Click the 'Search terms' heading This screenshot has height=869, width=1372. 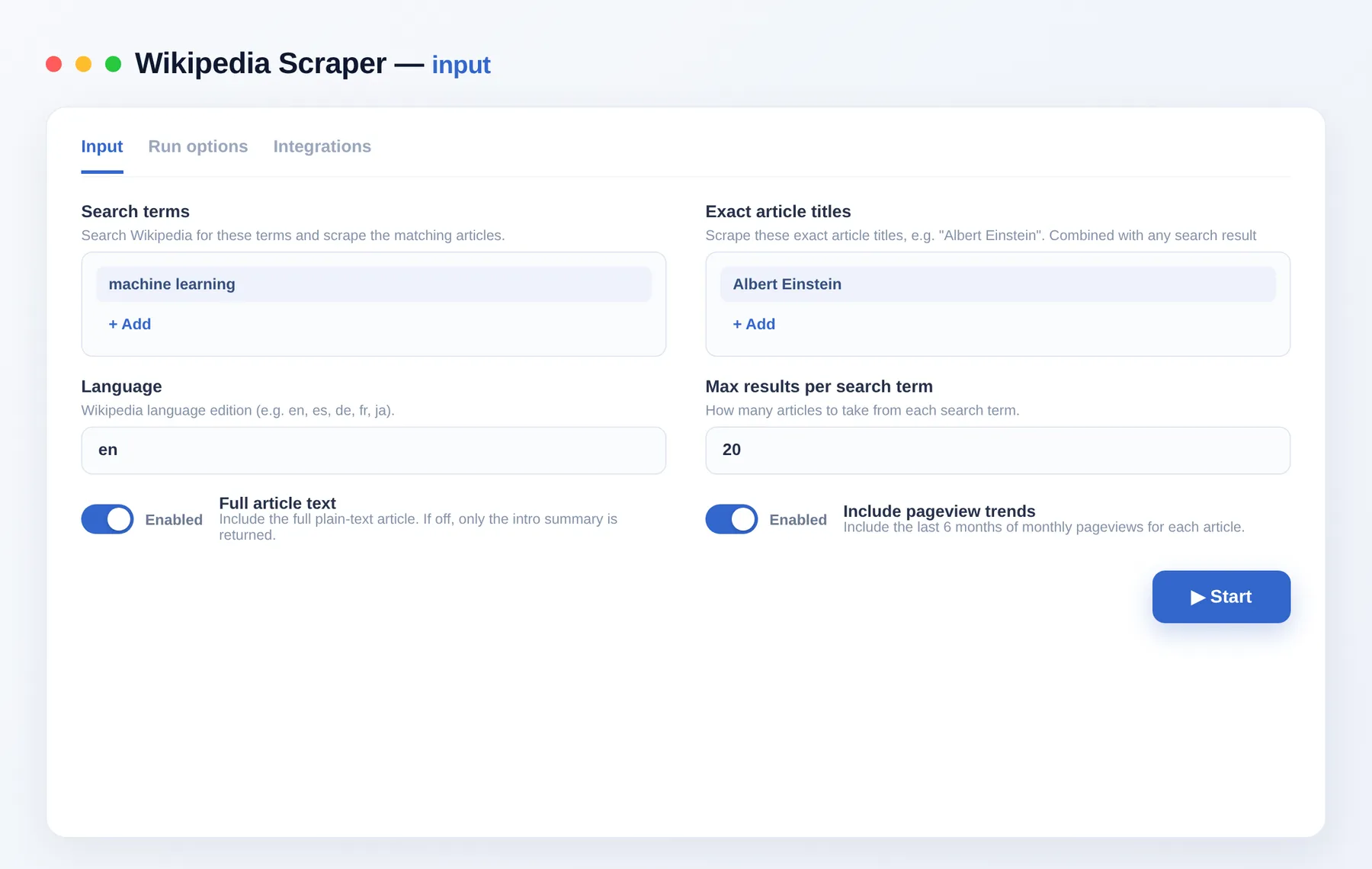pyautogui.click(x=136, y=212)
